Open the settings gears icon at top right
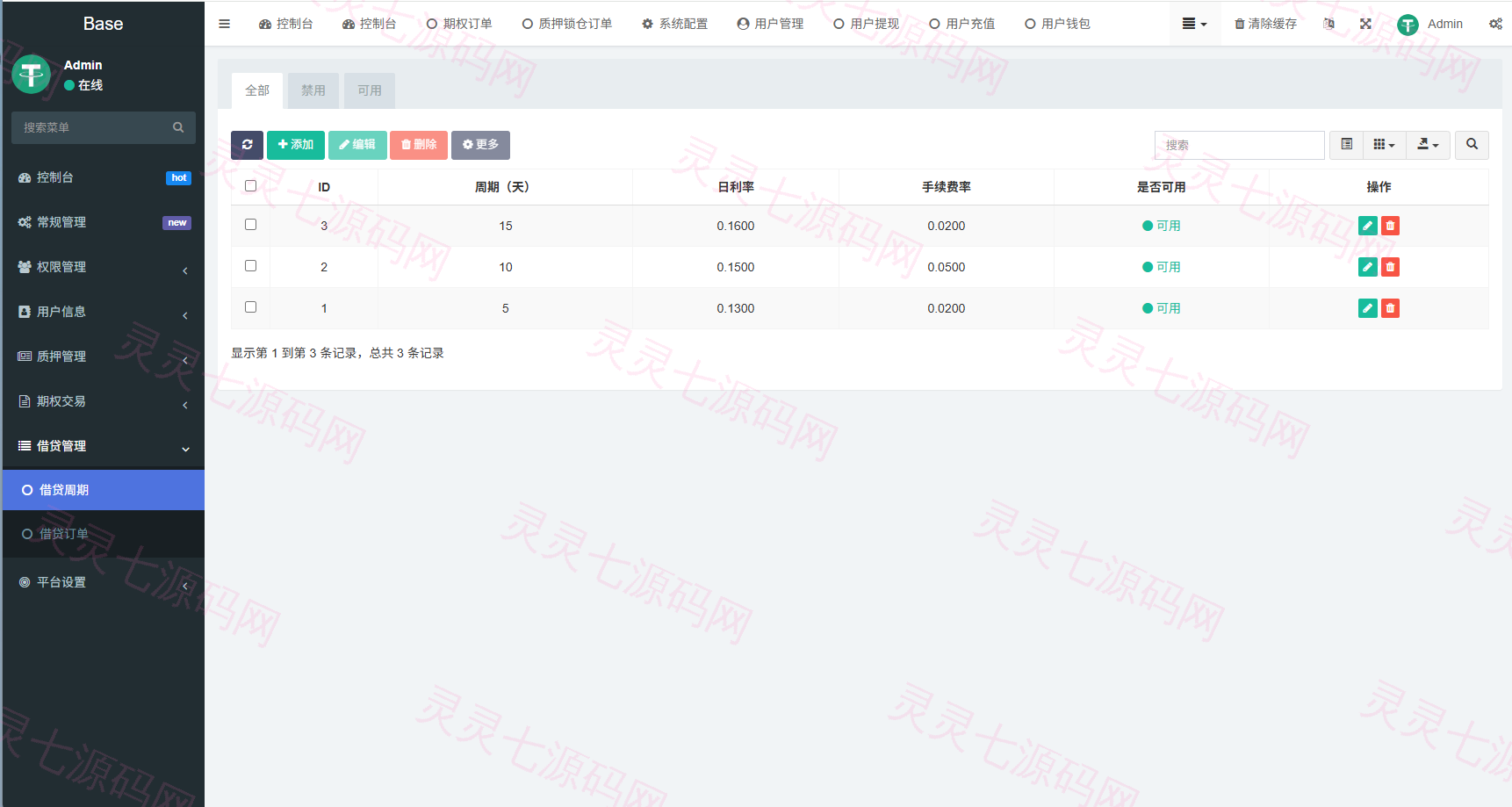The height and width of the screenshot is (807, 1512). [1495, 24]
